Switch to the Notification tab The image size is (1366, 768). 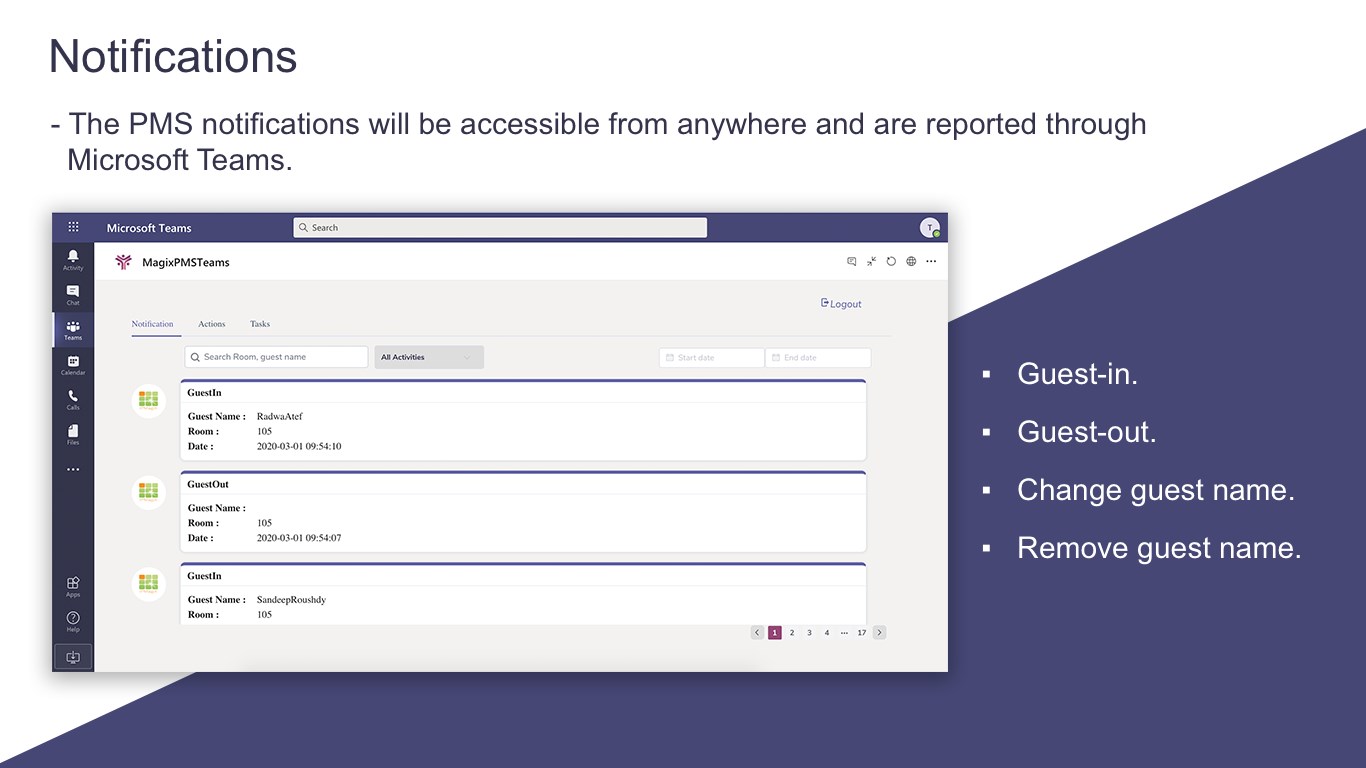coord(153,324)
